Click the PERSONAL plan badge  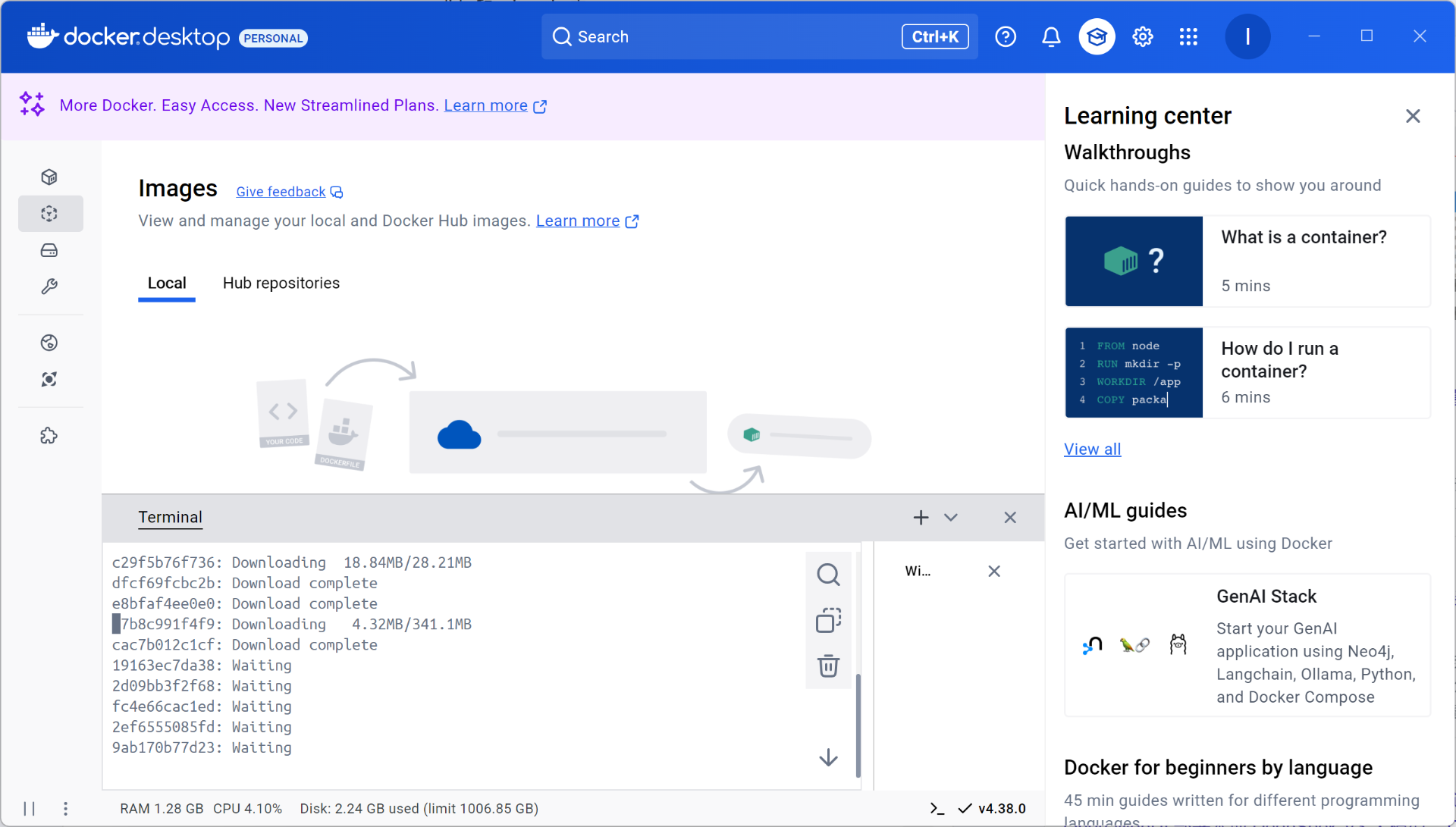[x=273, y=38]
